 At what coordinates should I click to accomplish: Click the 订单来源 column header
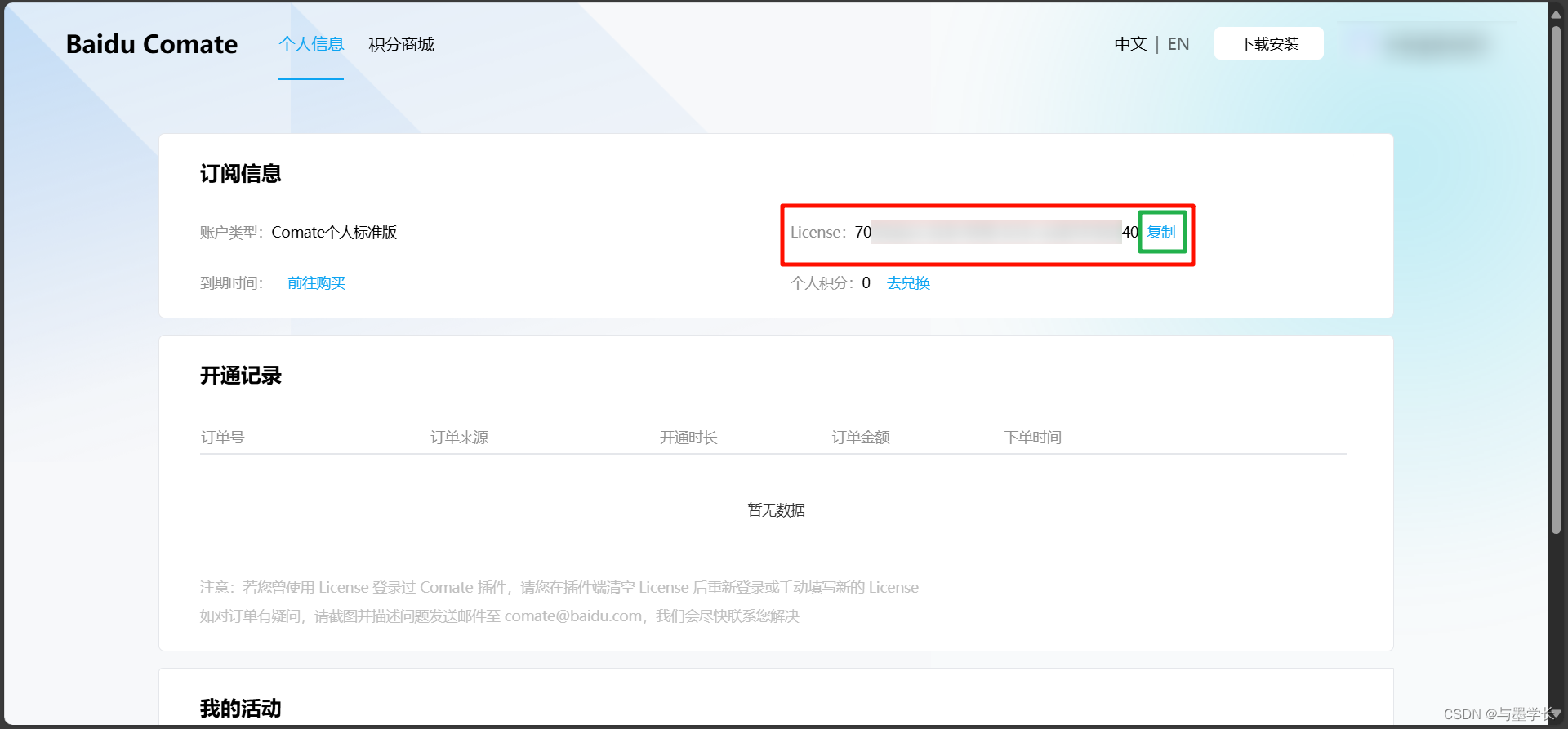460,437
